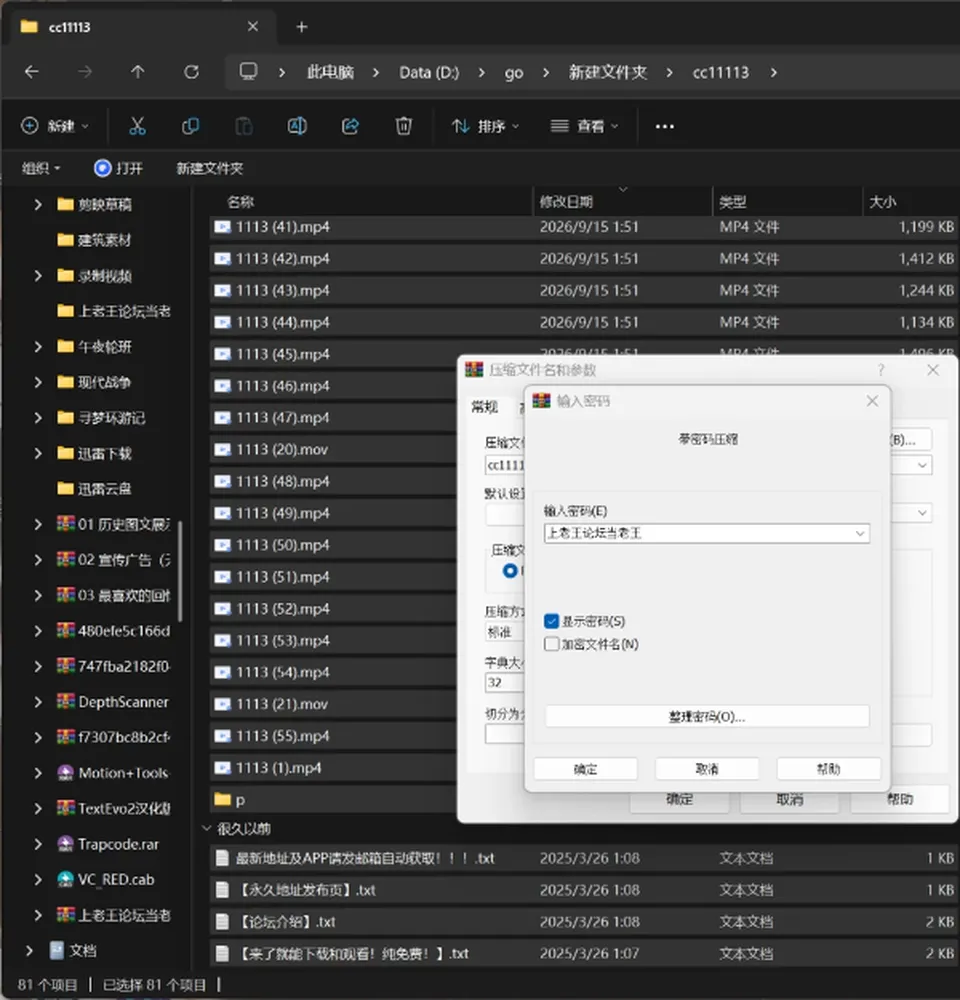Sort by 名称 column header
The image size is (960, 1000).
tap(240, 202)
